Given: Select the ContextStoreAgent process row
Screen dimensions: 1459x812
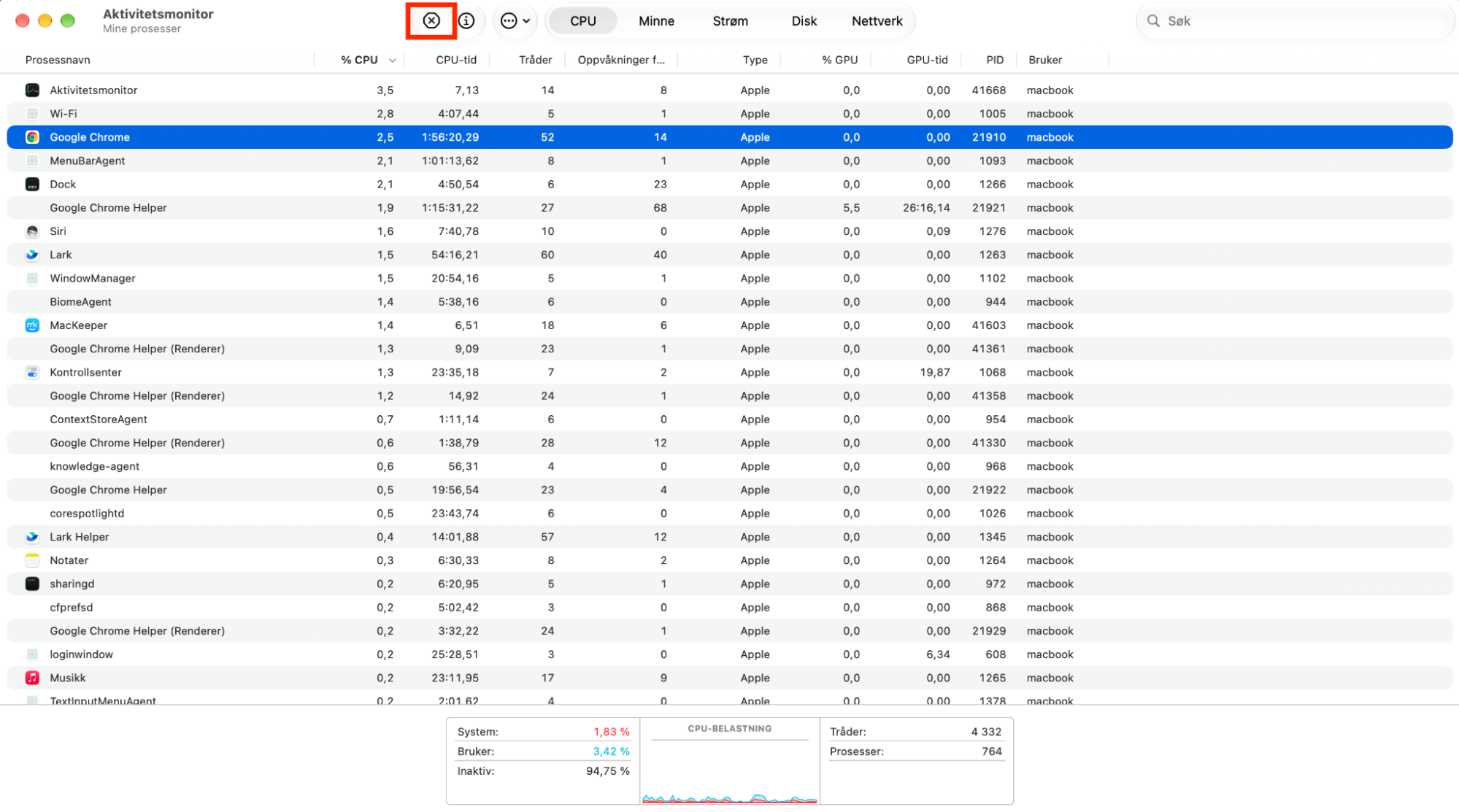Looking at the screenshot, I should click(730, 419).
